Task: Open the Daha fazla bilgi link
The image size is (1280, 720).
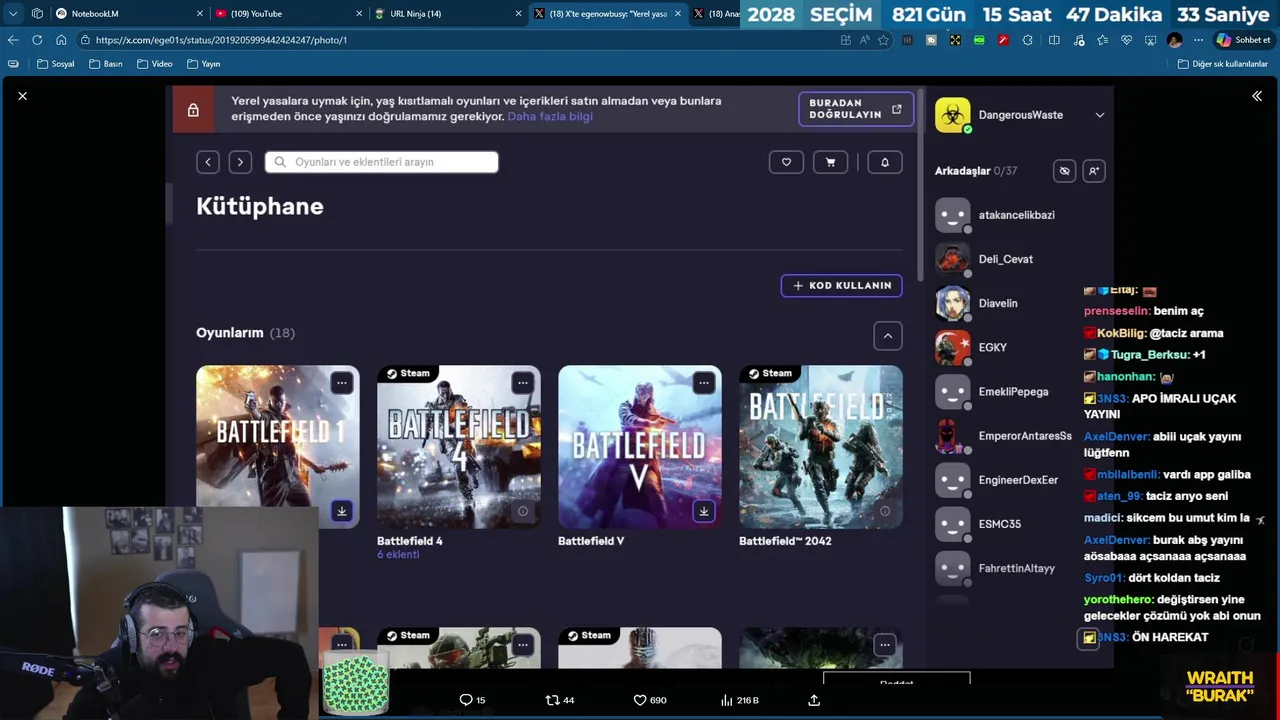Action: coord(550,116)
